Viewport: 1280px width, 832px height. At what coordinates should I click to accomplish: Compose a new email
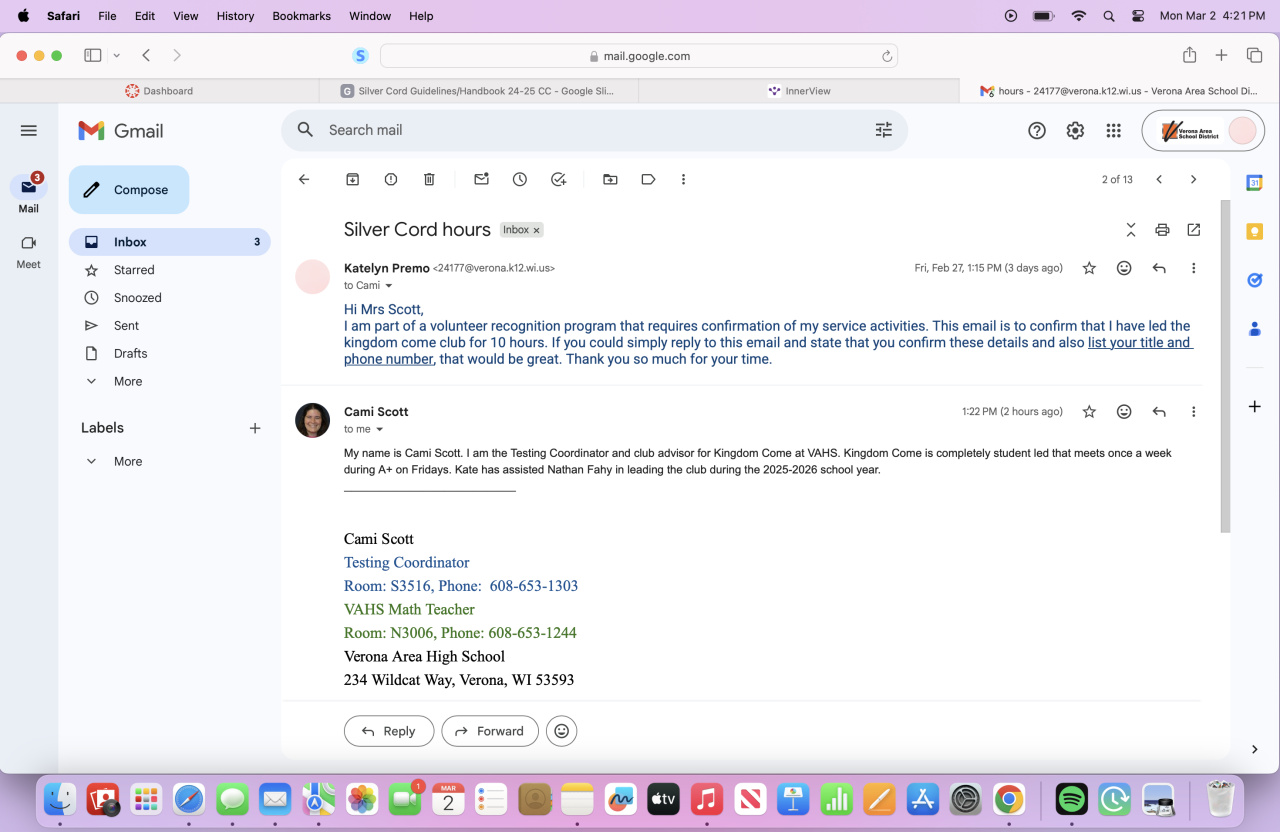(x=129, y=190)
